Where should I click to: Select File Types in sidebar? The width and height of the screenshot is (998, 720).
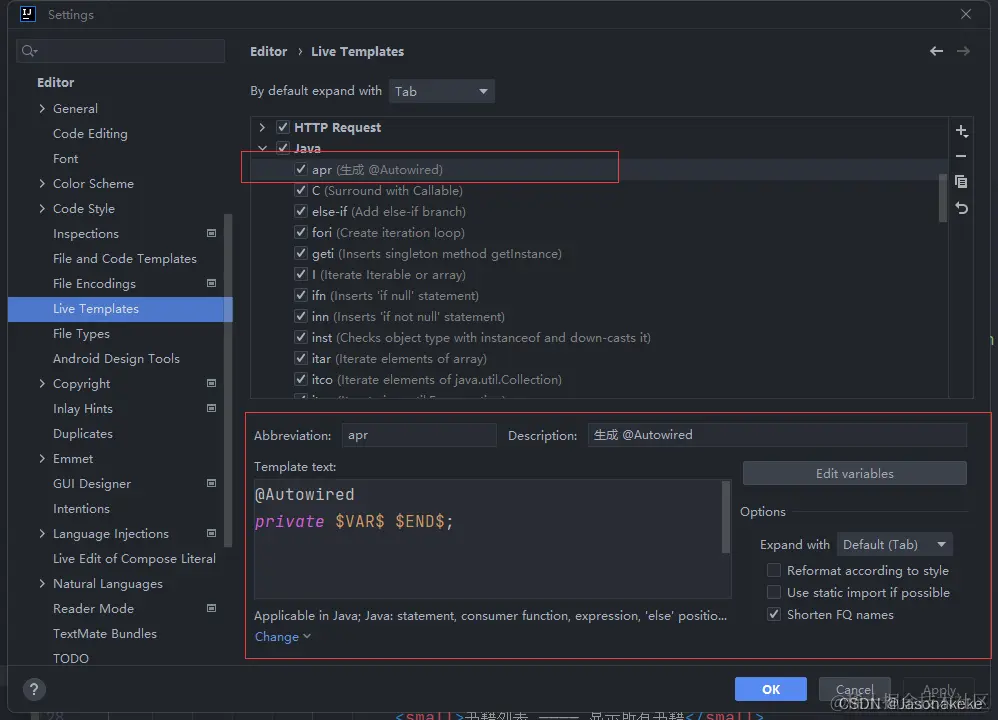click(x=81, y=334)
